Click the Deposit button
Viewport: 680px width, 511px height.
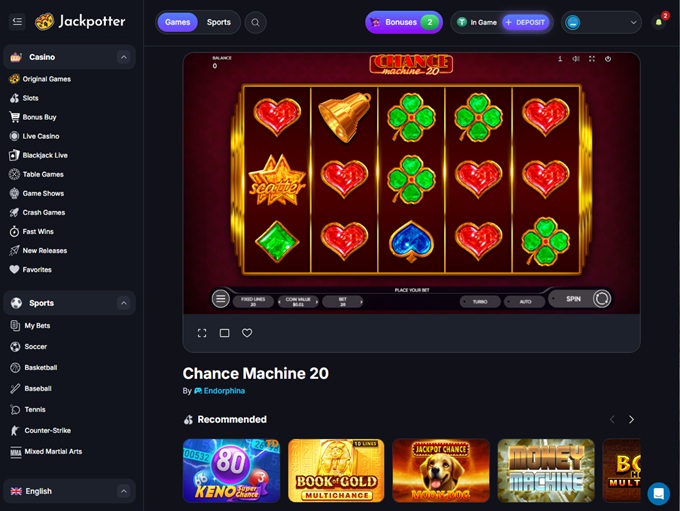525,23
